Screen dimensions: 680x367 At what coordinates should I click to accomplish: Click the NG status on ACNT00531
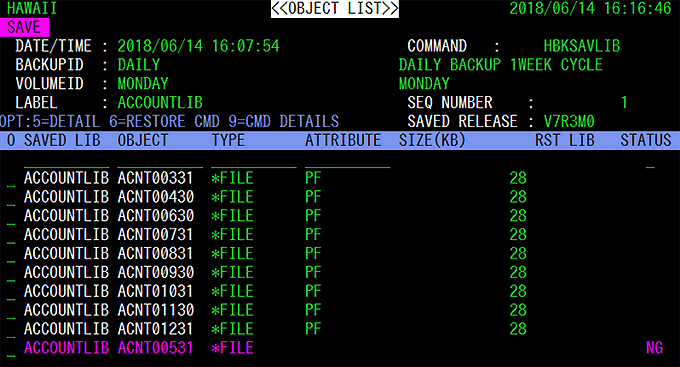654,348
